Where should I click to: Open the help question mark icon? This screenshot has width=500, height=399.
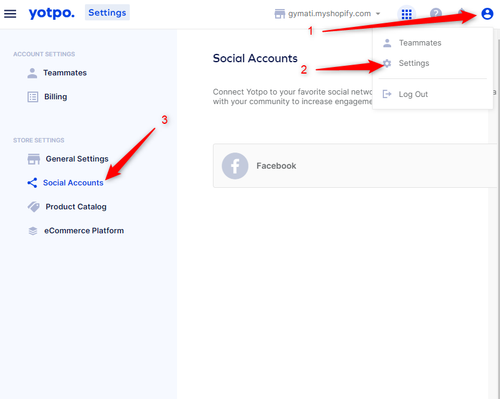pos(436,14)
